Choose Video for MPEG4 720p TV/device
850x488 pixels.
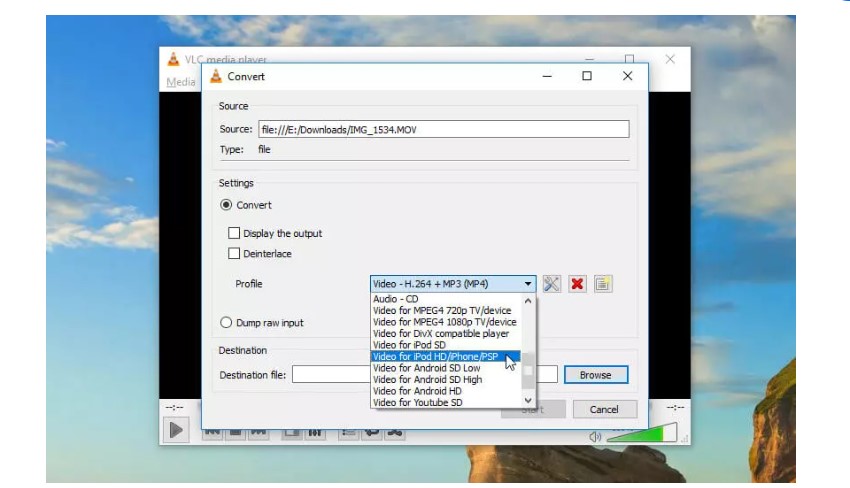click(x=446, y=310)
